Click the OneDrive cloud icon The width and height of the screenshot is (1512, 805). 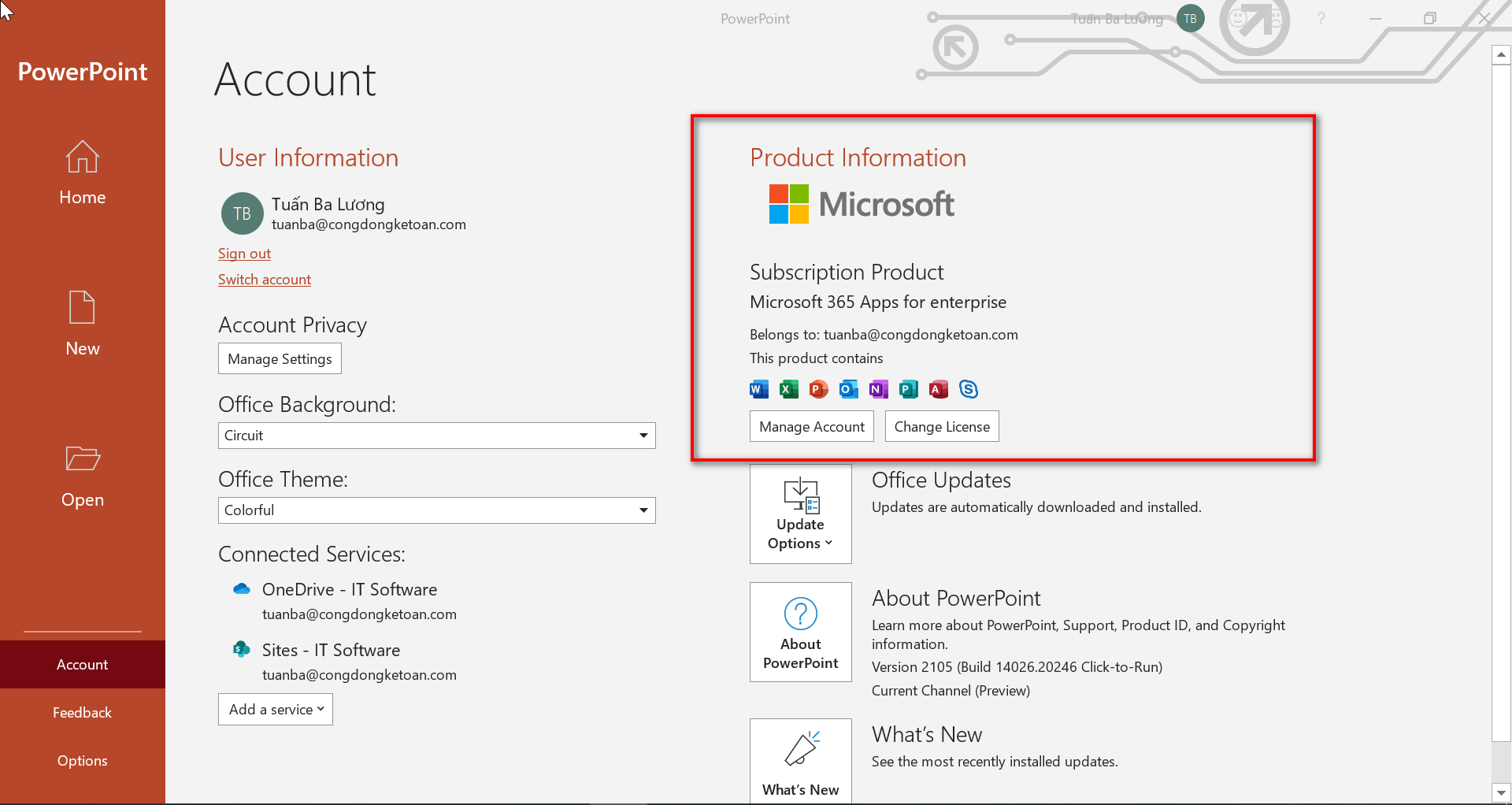click(x=242, y=588)
